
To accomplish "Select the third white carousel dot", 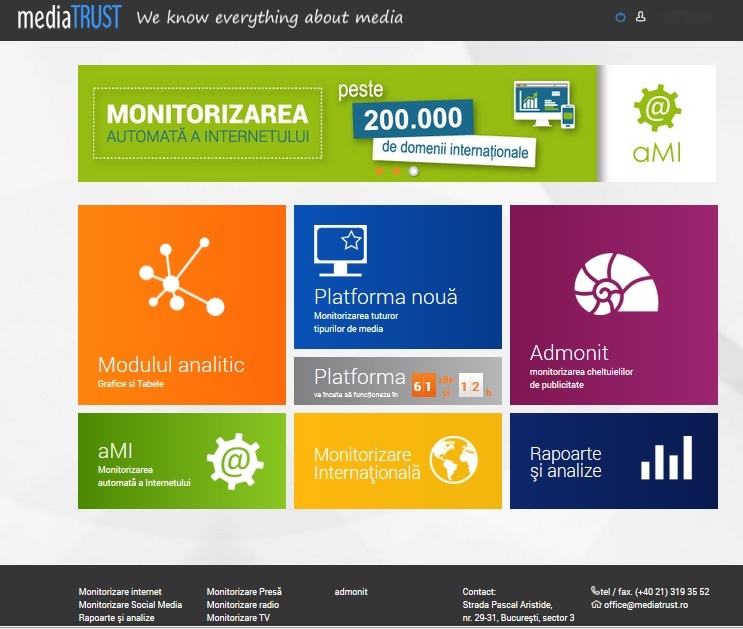I will 414,171.
